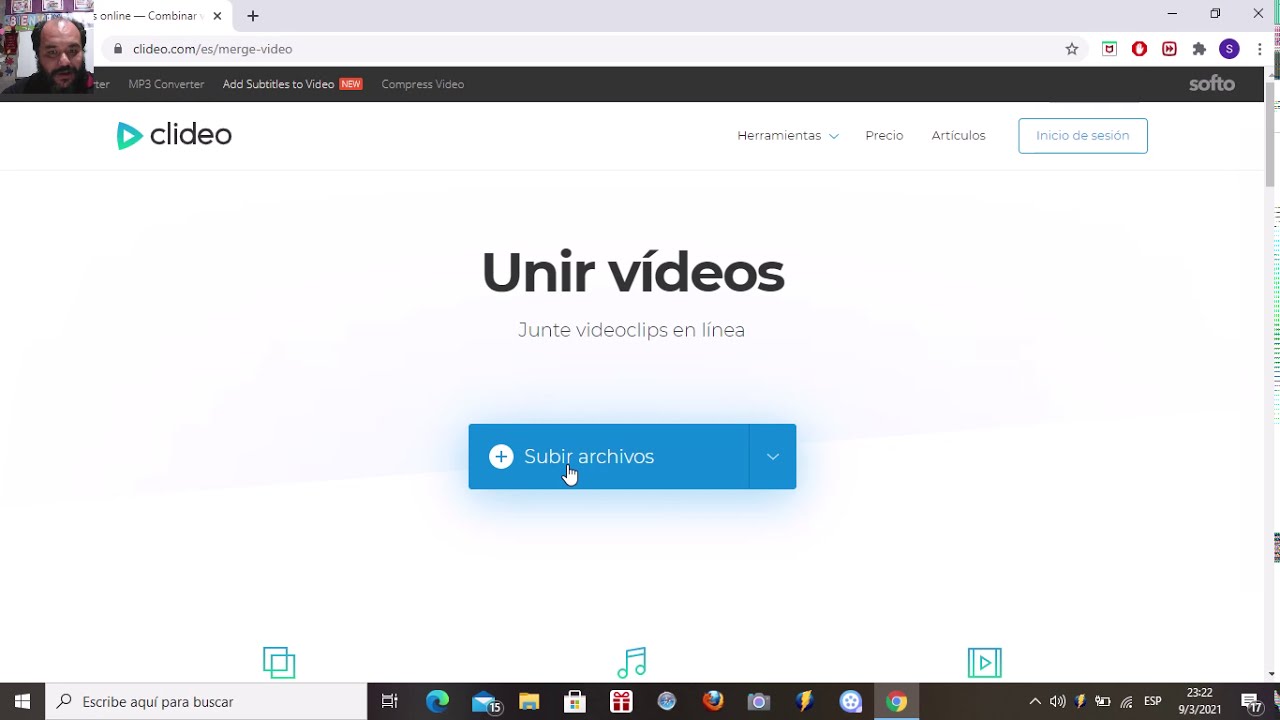Open the Chrome profile avatar S
The width and height of the screenshot is (1280, 720).
point(1229,49)
